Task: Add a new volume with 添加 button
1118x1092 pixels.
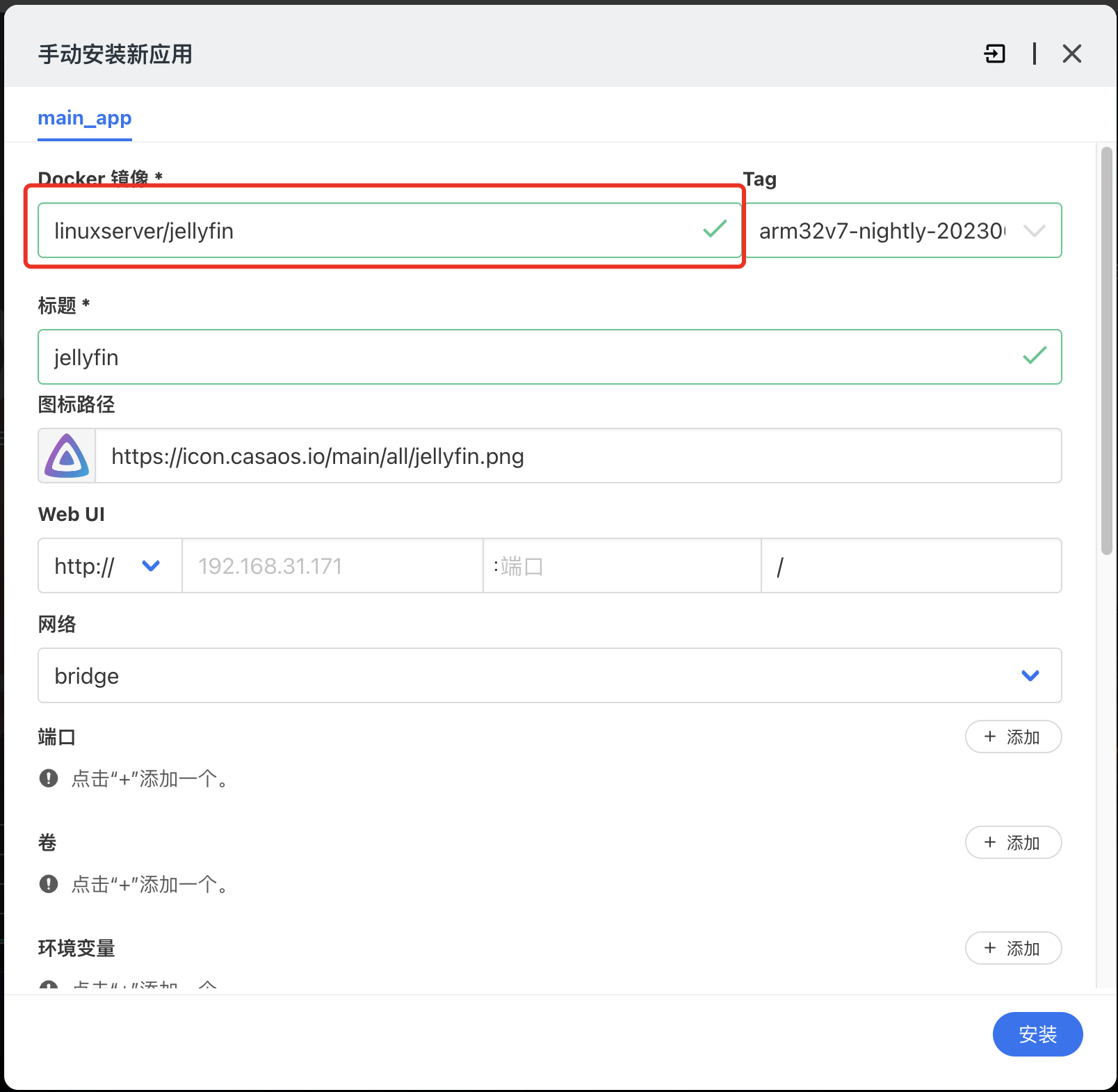Action: click(x=1012, y=842)
